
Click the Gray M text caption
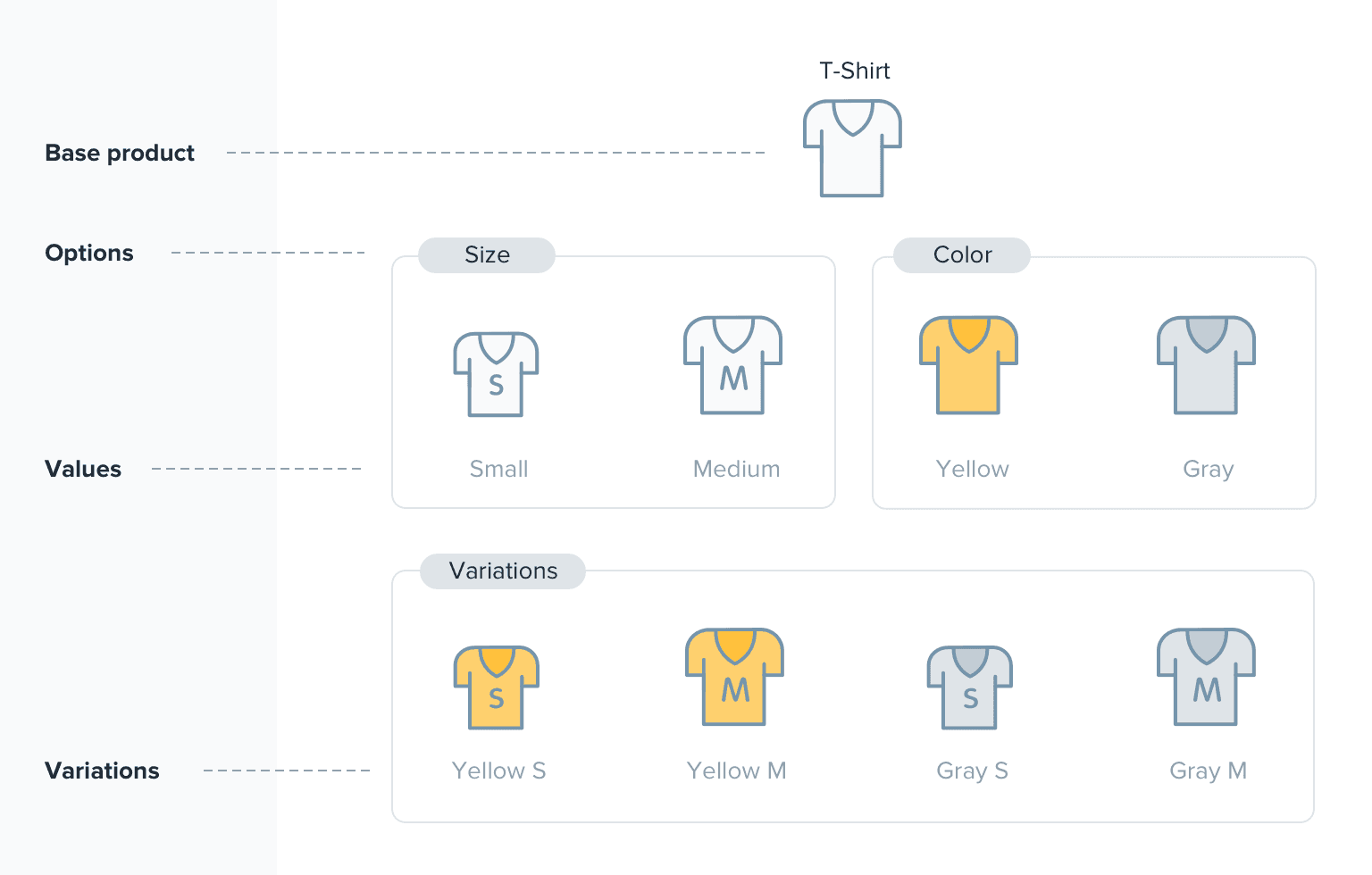(x=1208, y=771)
